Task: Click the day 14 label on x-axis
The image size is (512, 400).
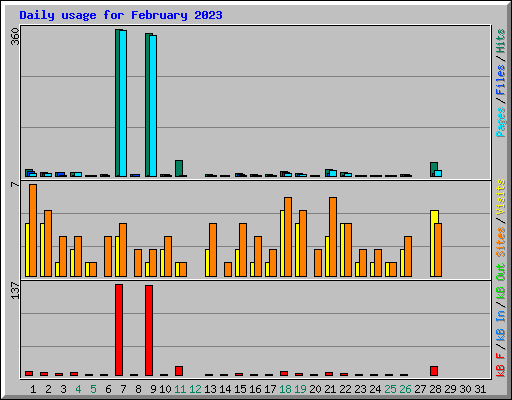Action: (x=225, y=389)
